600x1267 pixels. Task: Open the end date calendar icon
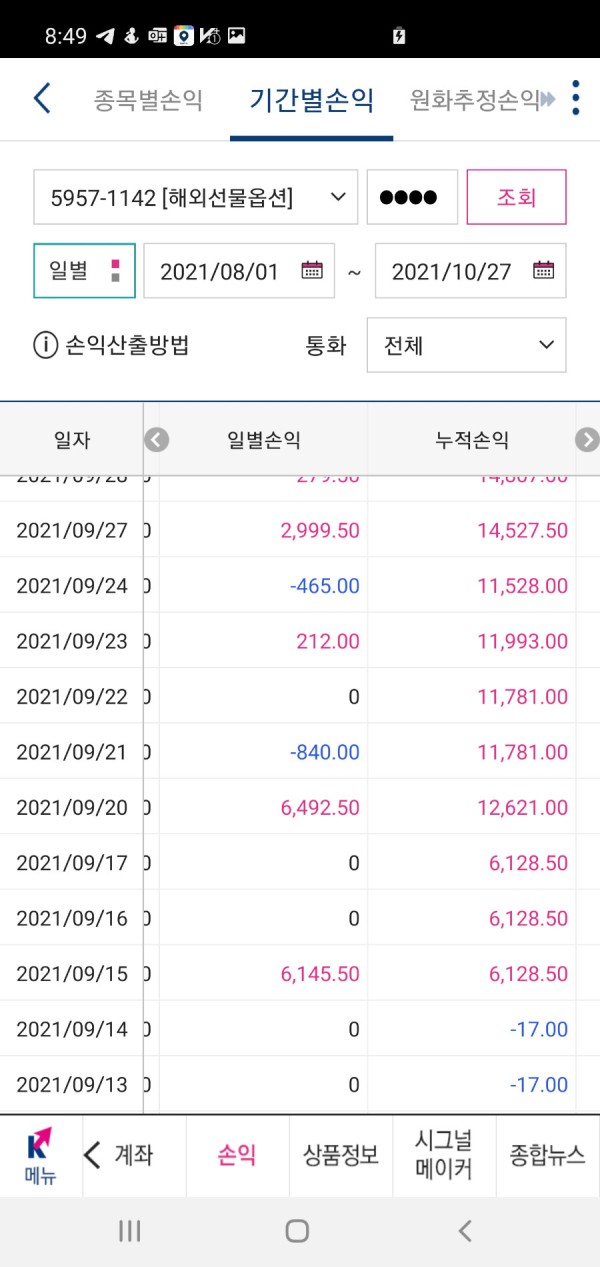[x=543, y=270]
